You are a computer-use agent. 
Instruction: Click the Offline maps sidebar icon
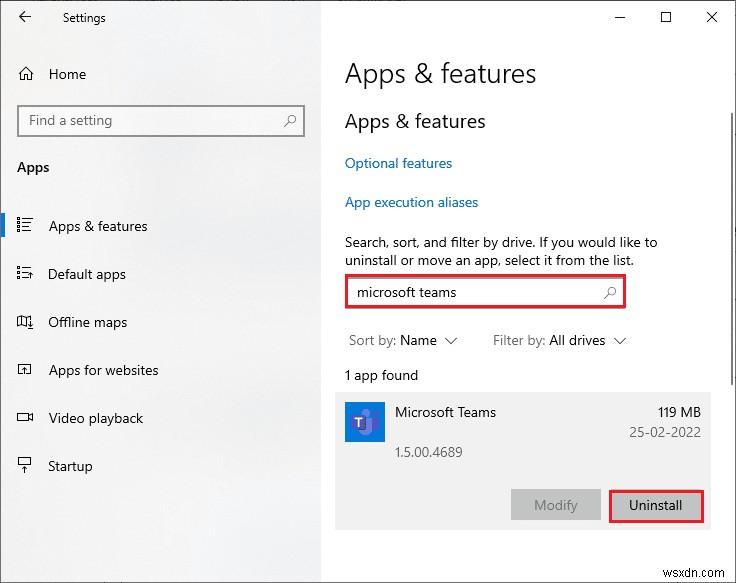26,322
